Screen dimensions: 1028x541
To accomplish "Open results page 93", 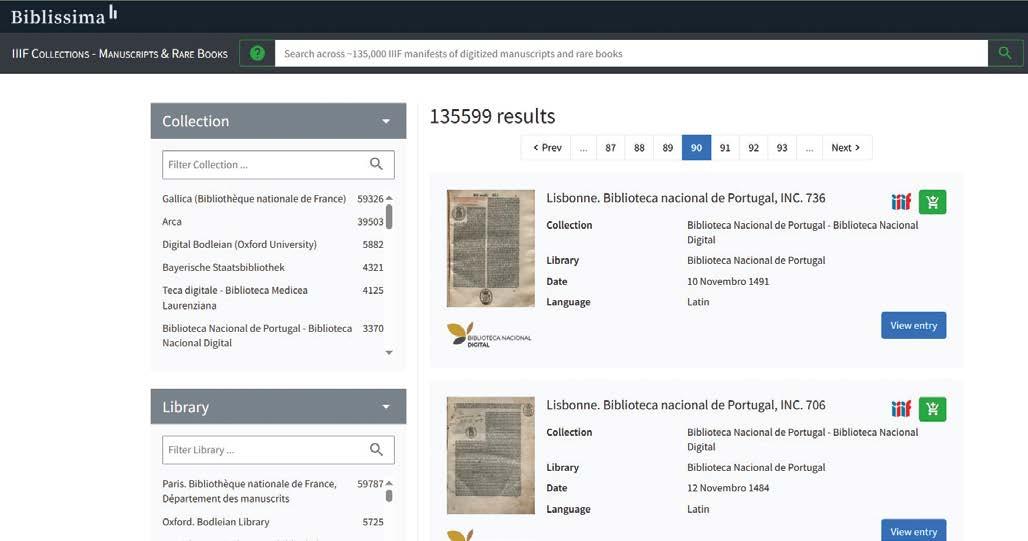I will pyautogui.click(x=782, y=148).
